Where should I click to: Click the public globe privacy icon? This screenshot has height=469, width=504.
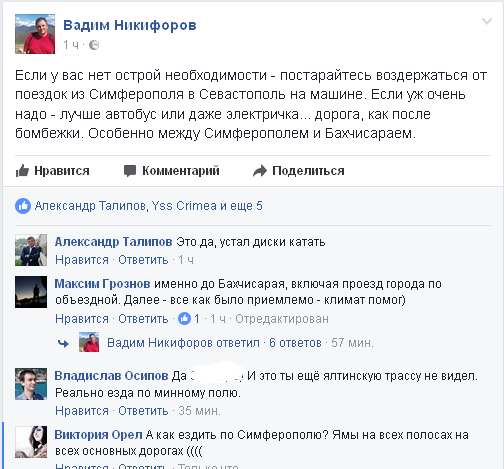[94, 45]
